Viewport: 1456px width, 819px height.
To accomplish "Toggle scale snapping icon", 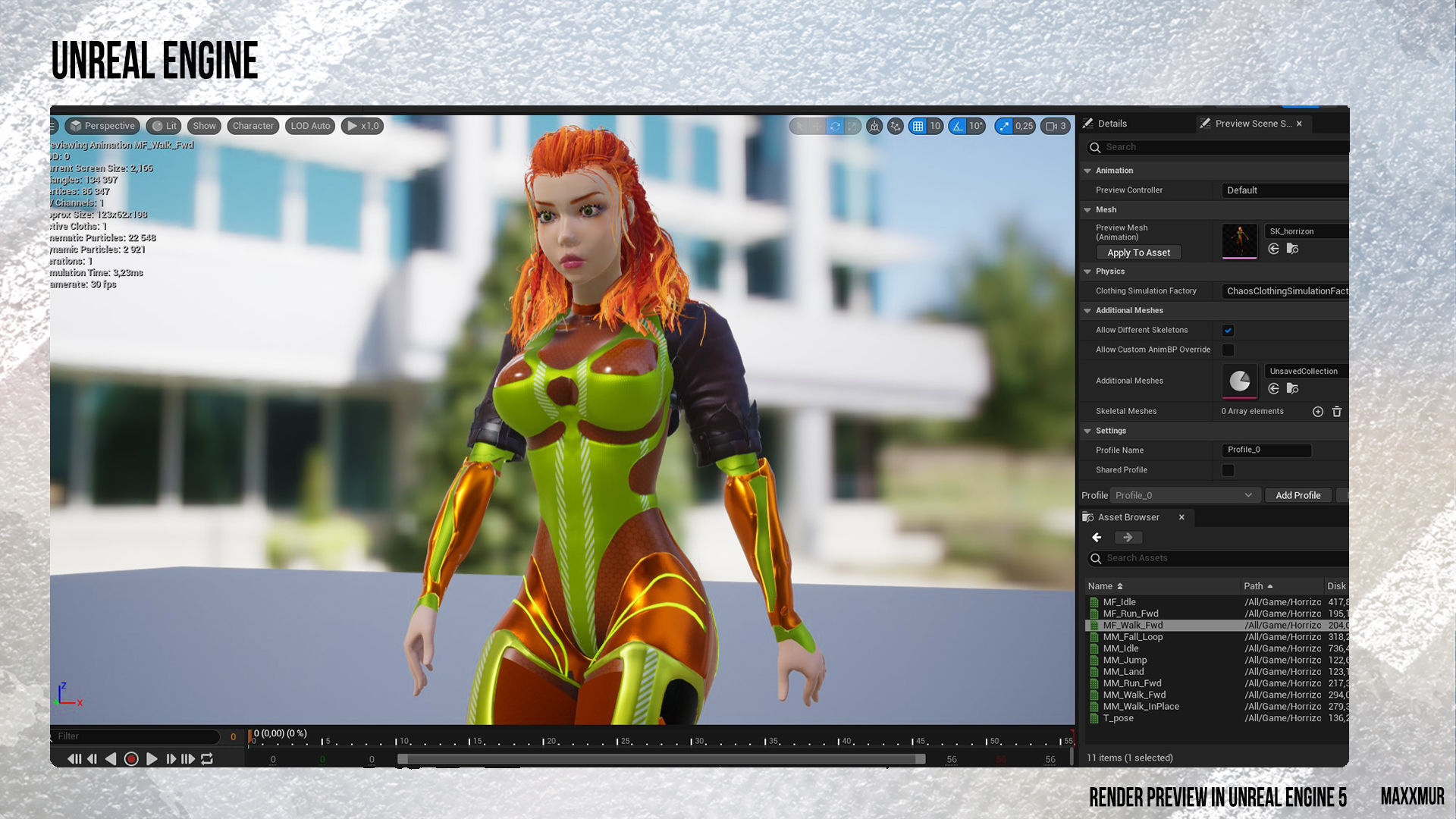I will click(1004, 126).
